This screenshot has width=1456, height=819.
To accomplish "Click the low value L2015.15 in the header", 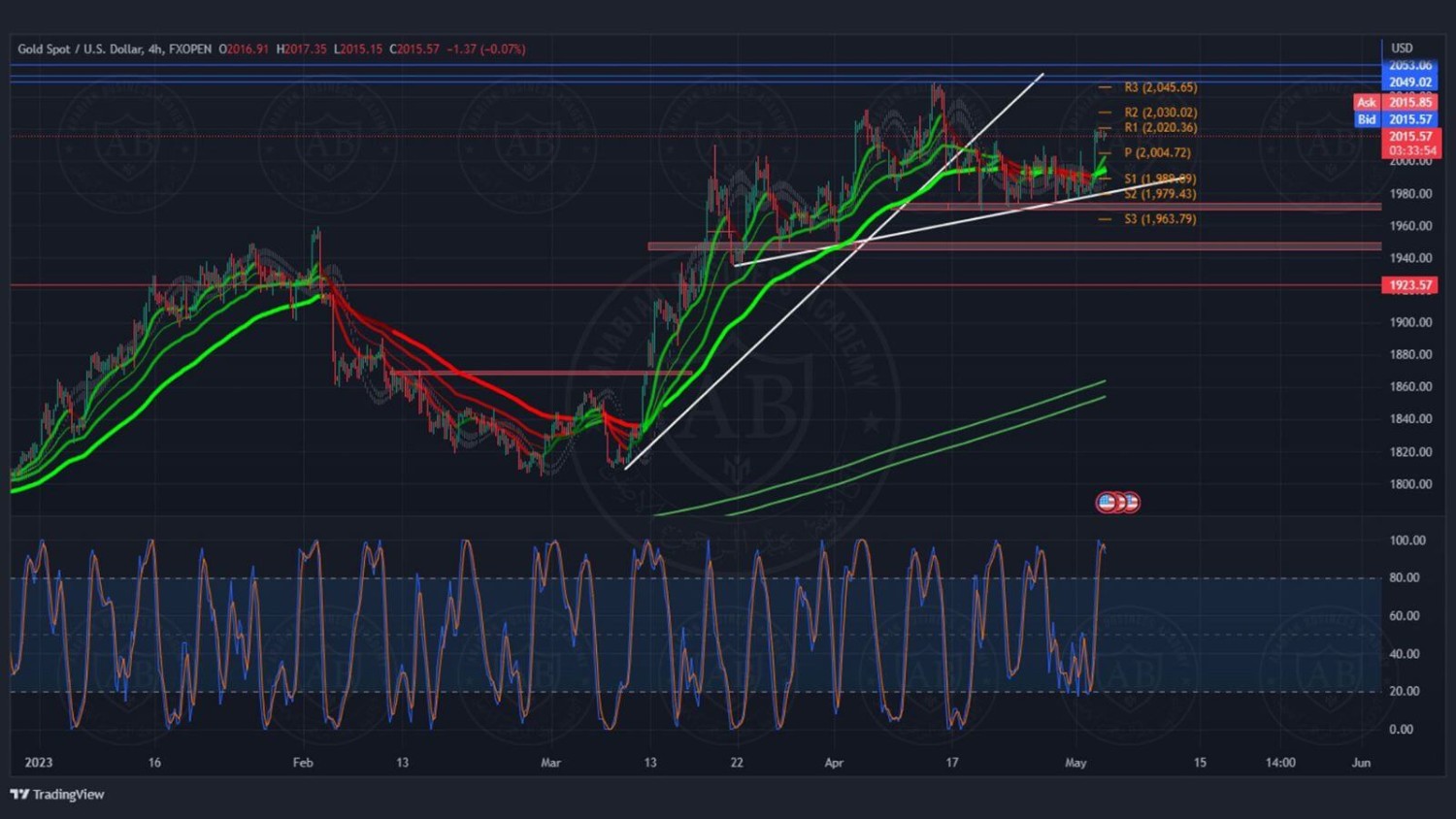I will pyautogui.click(x=358, y=49).
